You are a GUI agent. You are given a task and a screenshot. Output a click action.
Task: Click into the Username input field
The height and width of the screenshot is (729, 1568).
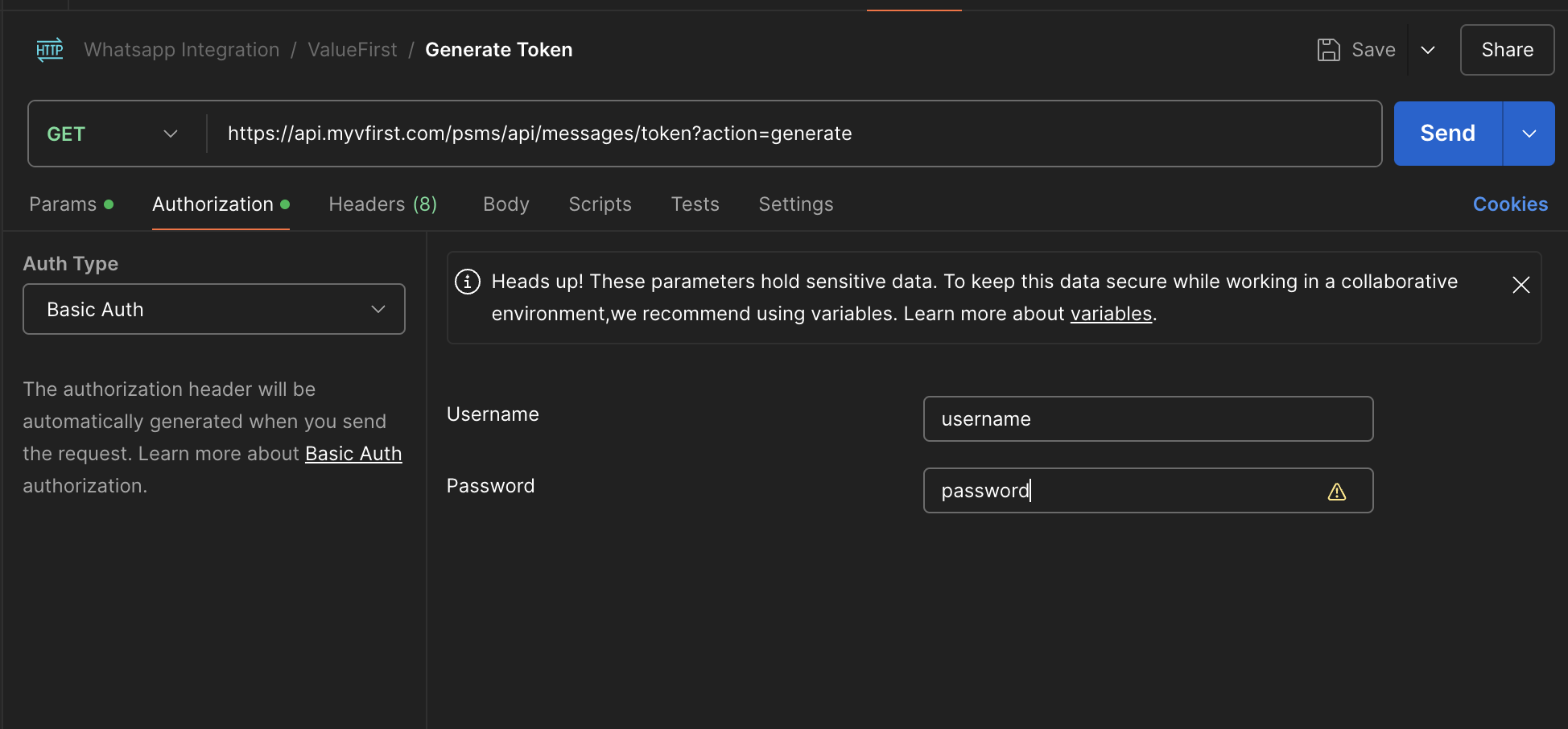click(x=1148, y=418)
